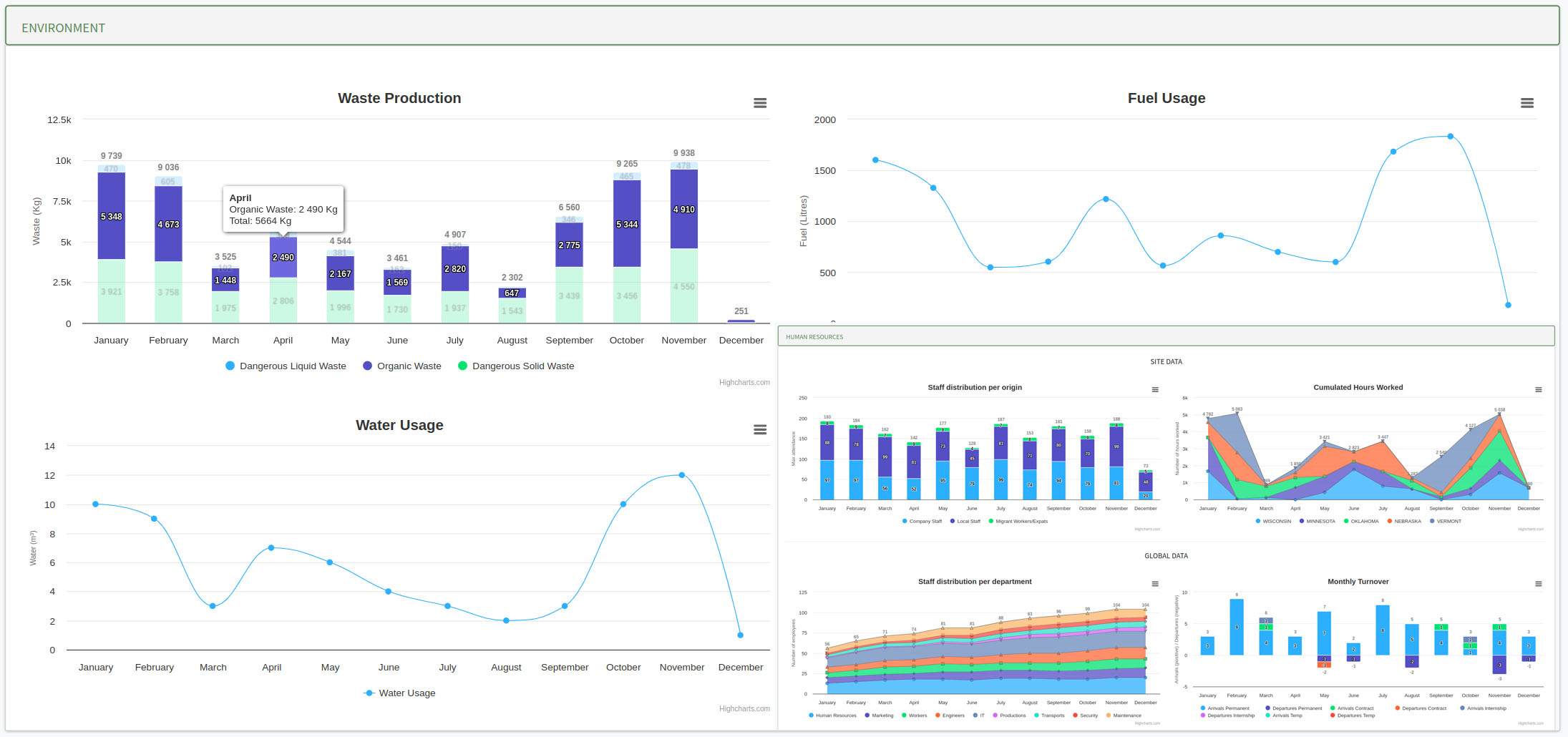Open export menu on Waste Production chart
Screen dimensions: 1568x737
click(x=760, y=103)
